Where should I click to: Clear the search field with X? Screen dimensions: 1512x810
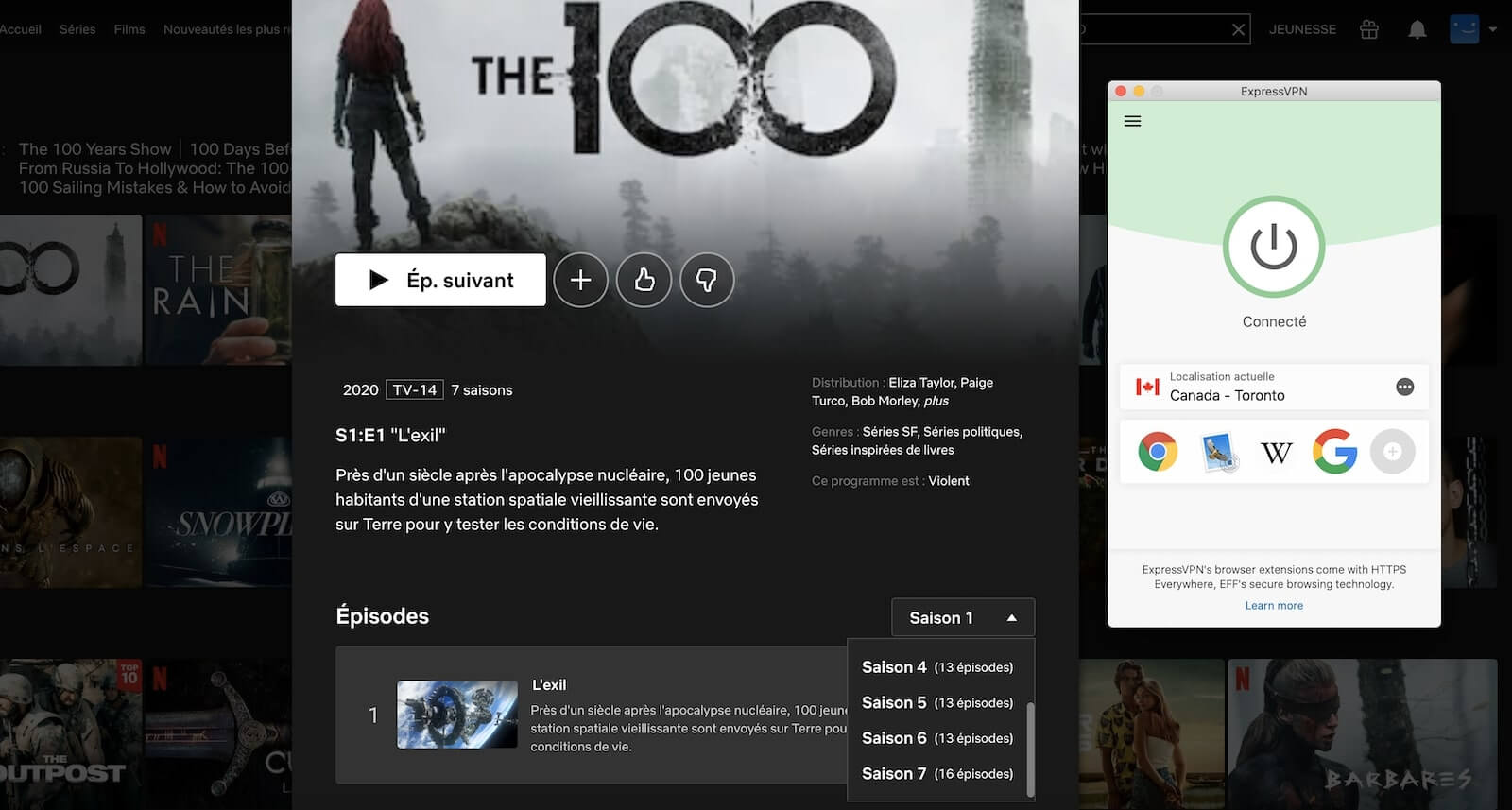(1238, 30)
